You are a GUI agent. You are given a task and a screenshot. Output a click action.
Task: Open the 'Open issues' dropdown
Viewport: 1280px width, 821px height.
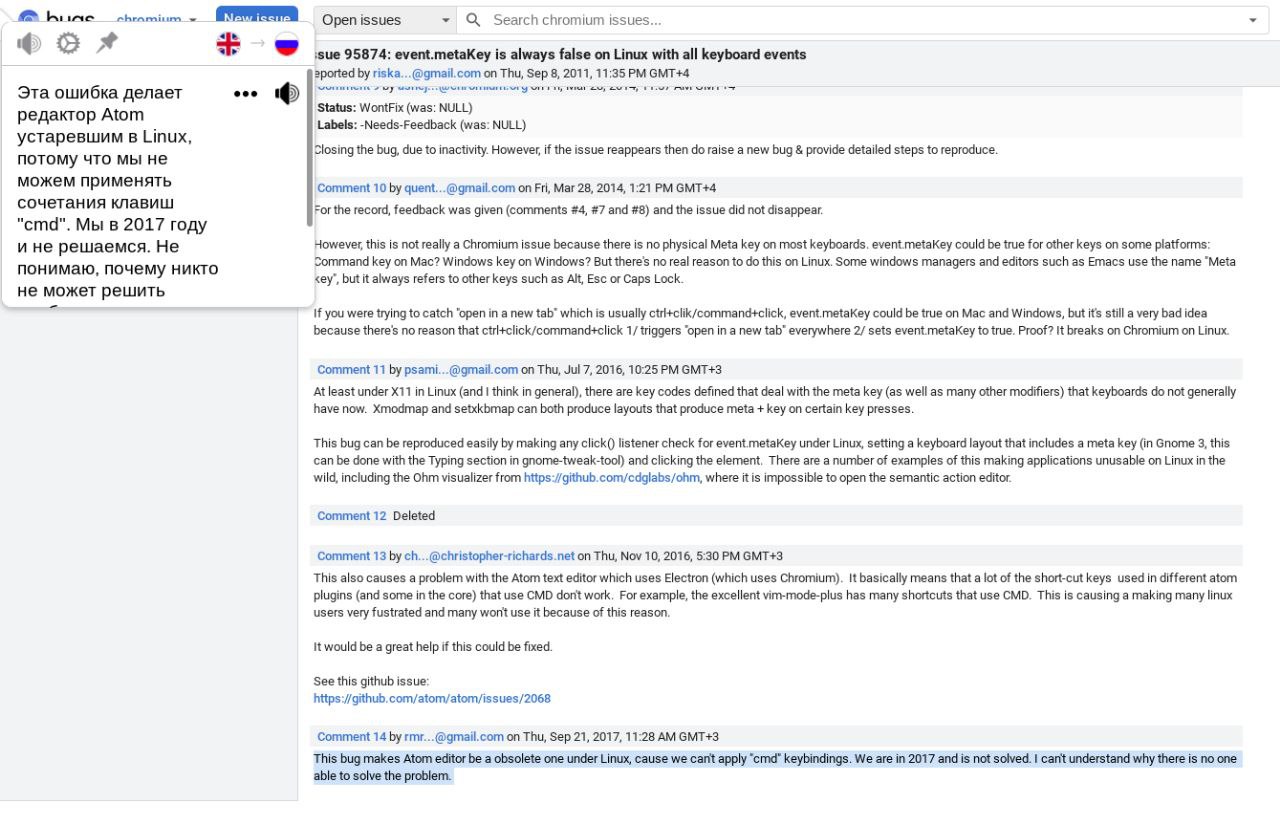point(385,20)
